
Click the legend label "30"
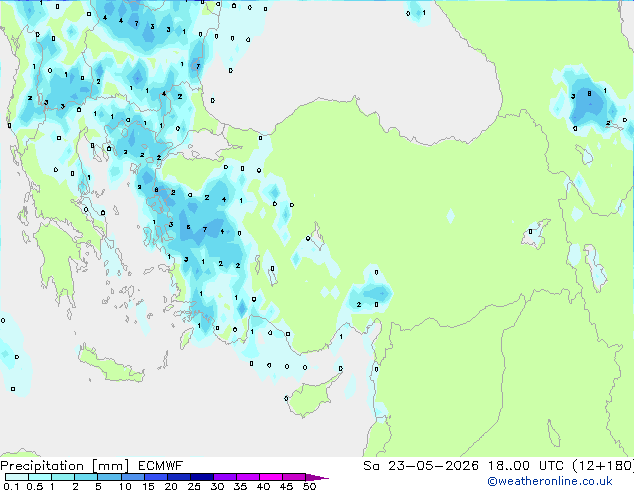point(217,486)
